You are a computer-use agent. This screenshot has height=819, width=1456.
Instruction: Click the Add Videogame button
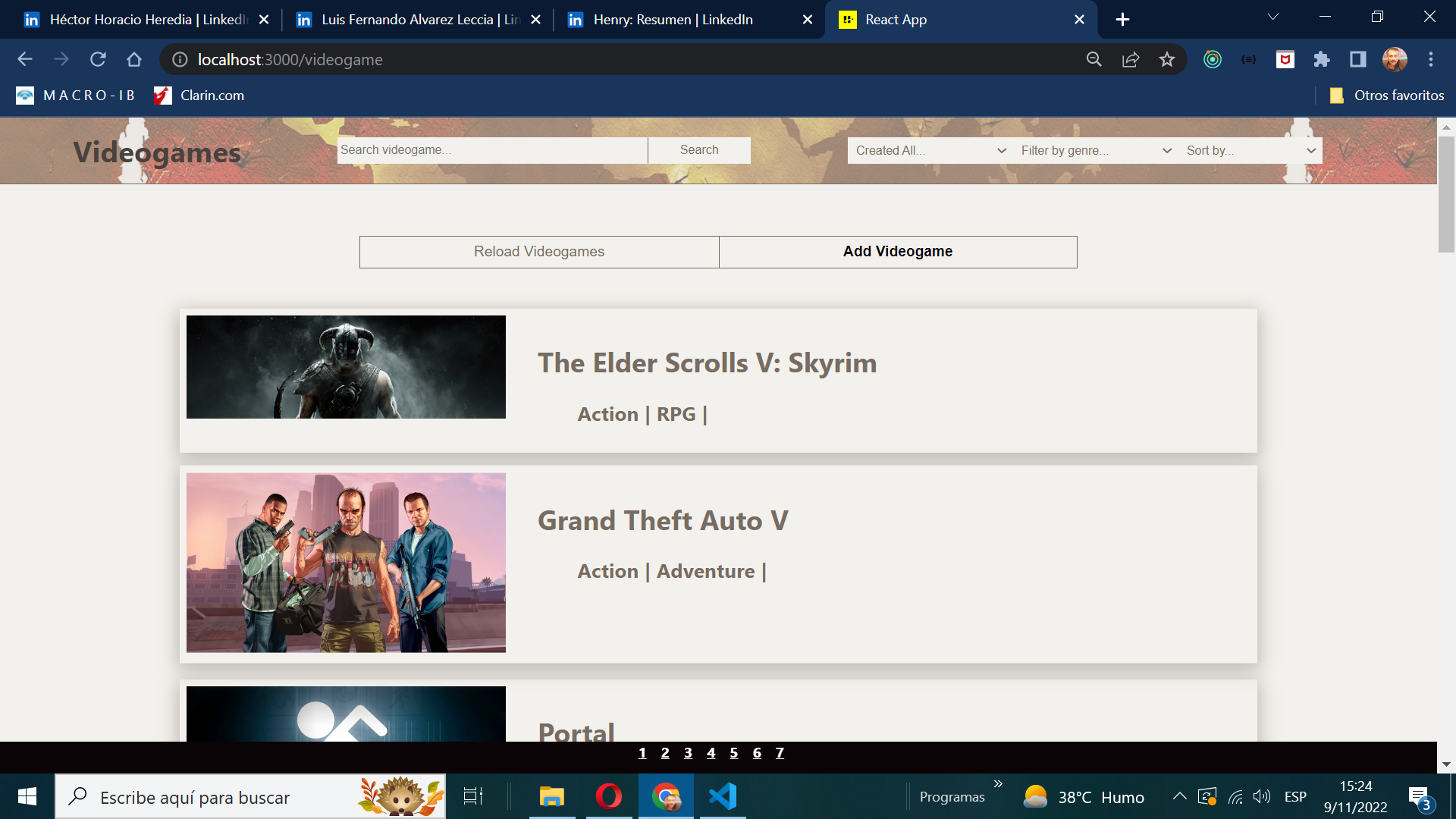click(898, 252)
